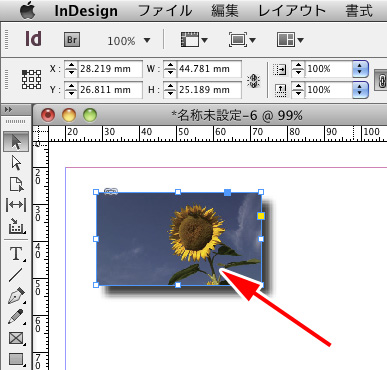
Task: Open the view options dropdown
Action: pos(194,40)
